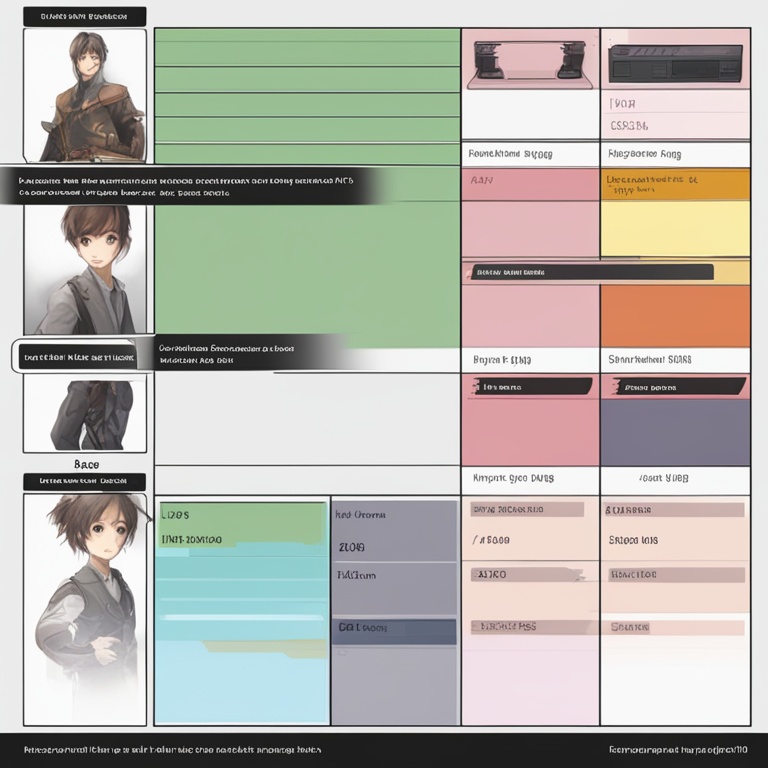The image size is (768, 768).
Task: Select the hooded brown-cloak character portrait
Action: (x=85, y=96)
